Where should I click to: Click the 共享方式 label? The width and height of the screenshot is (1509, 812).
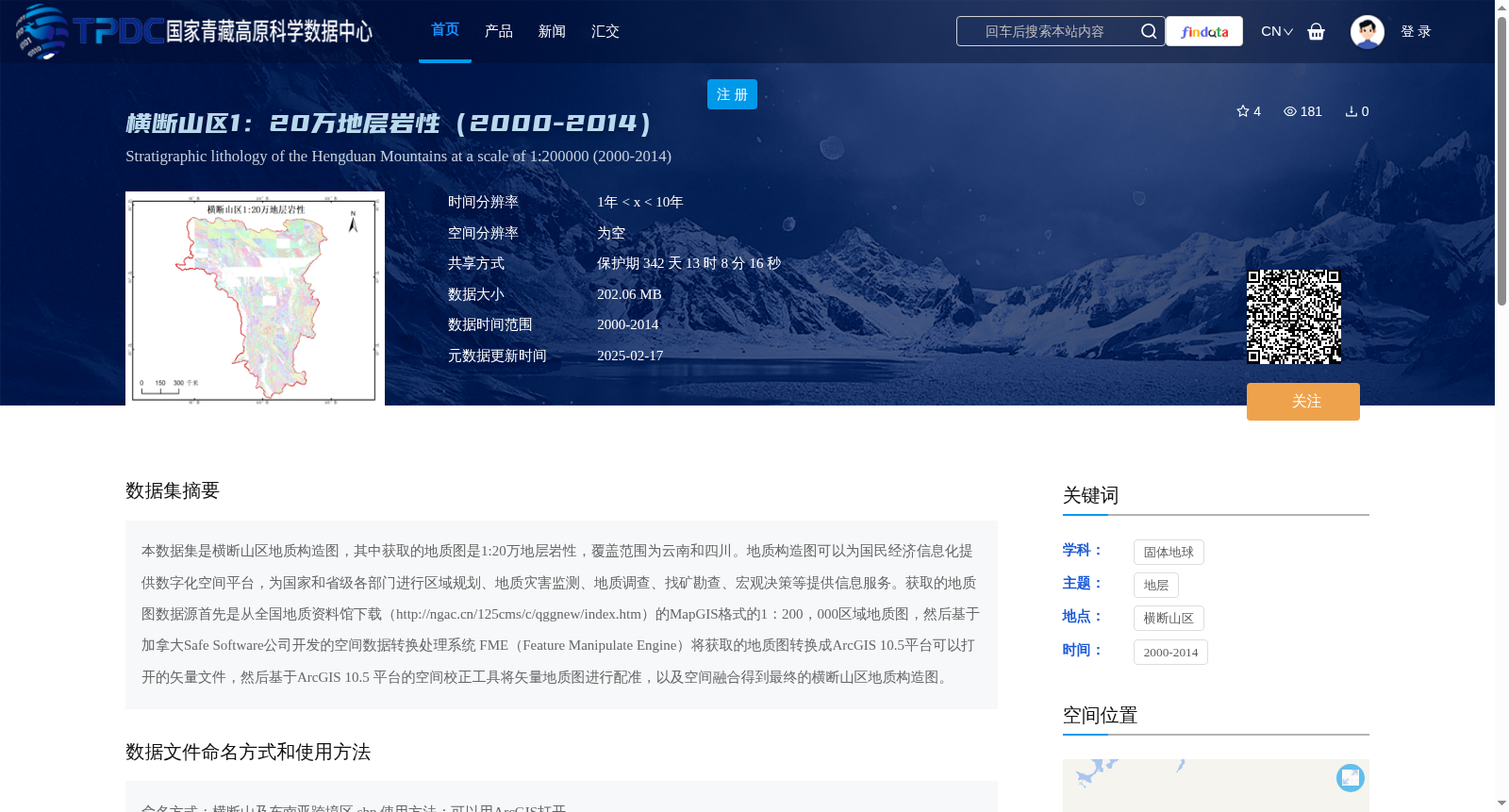click(476, 263)
